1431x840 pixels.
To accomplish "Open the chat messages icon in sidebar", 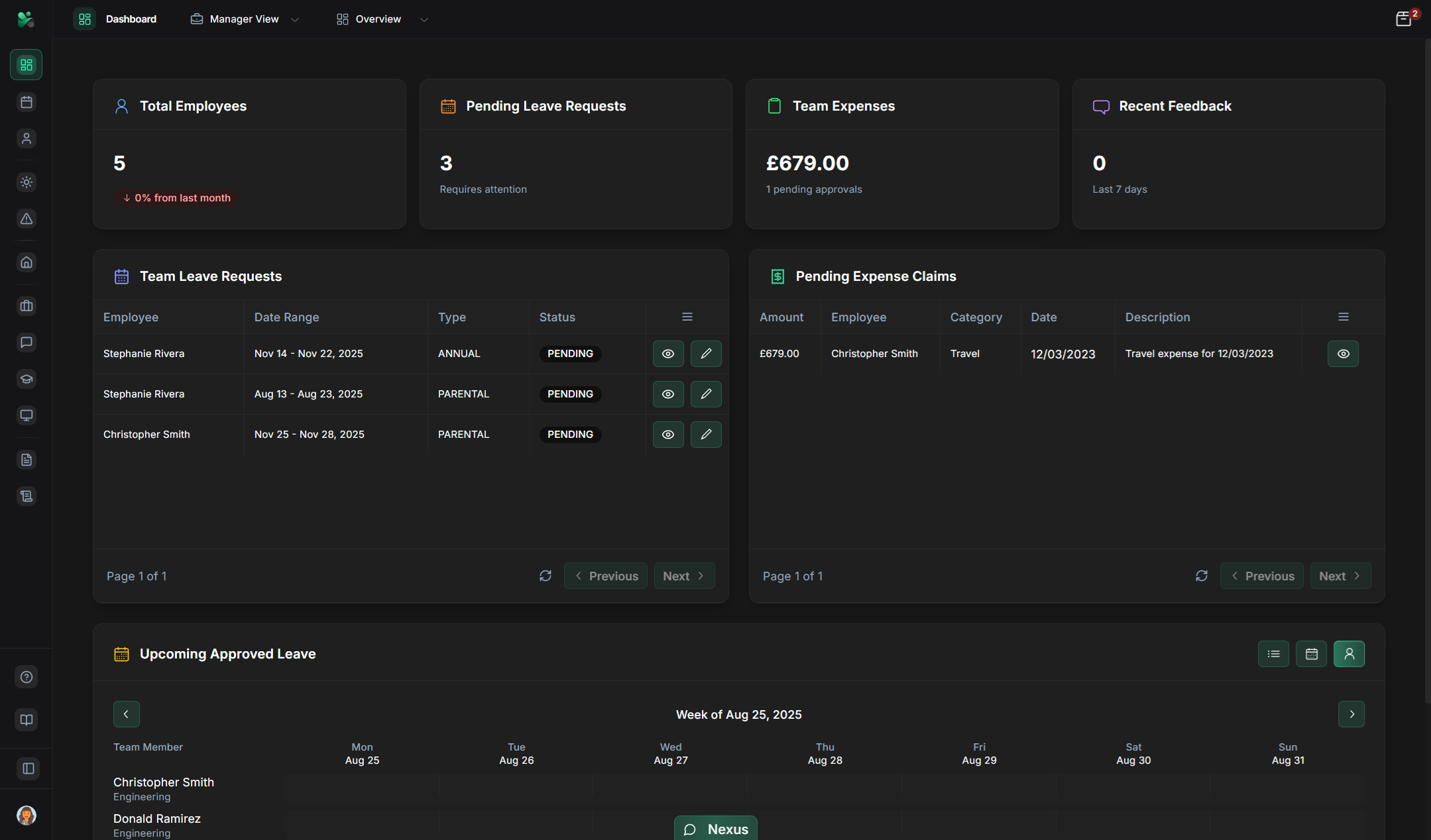I will [x=26, y=342].
